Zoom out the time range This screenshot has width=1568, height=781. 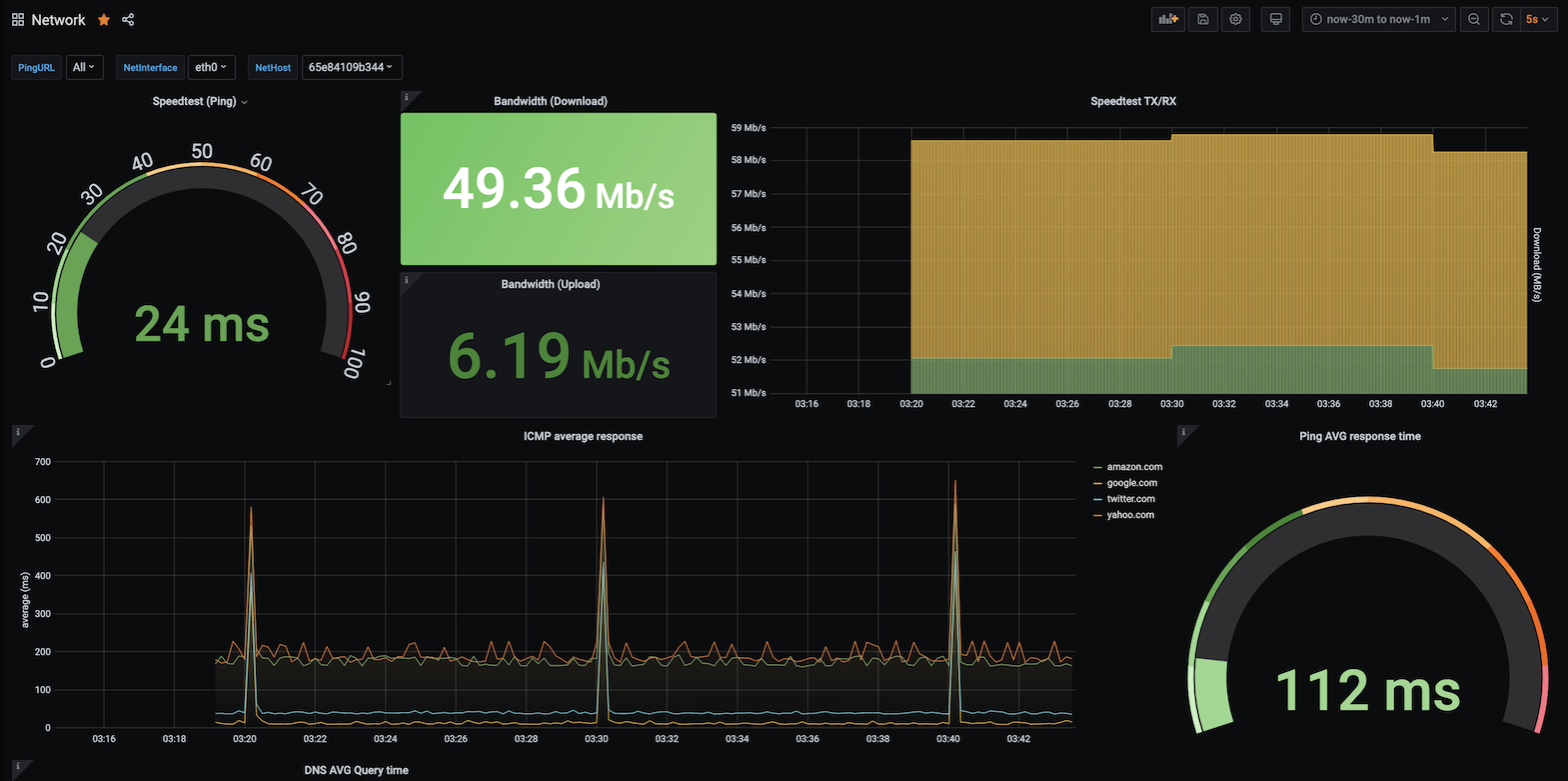(1474, 19)
